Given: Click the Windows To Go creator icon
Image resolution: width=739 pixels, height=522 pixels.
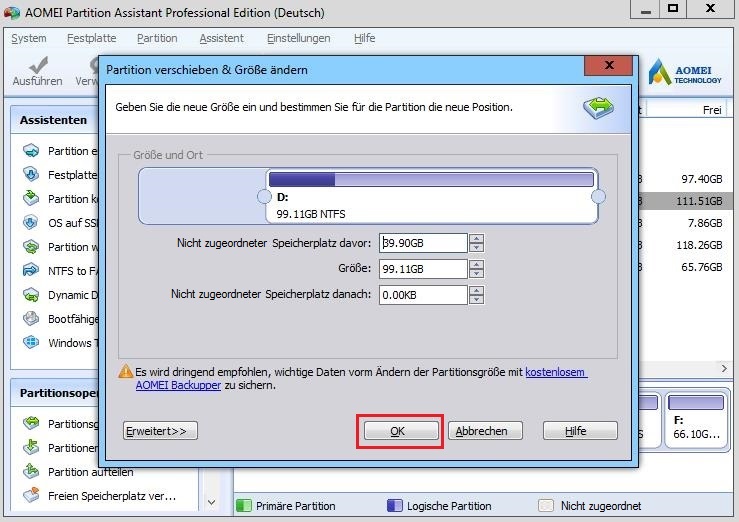Looking at the screenshot, I should pos(31,343).
